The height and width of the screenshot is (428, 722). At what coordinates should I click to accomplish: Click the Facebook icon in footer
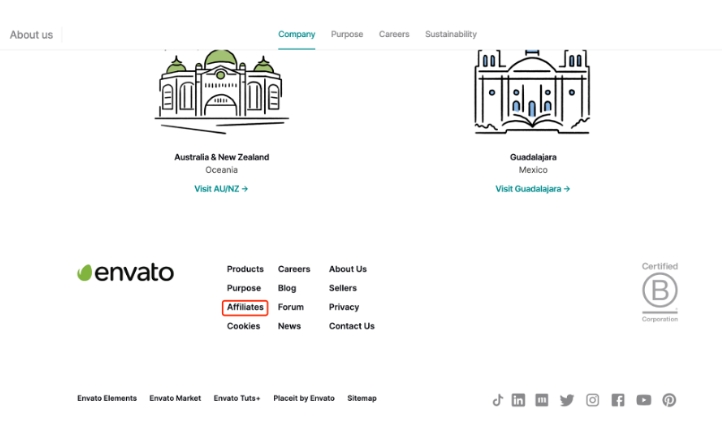pos(618,400)
